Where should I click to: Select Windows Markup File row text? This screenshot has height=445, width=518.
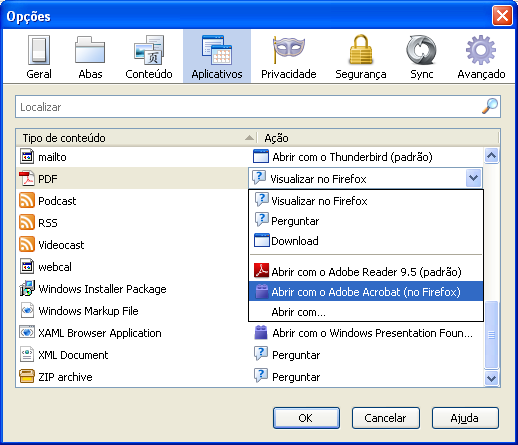coord(88,311)
